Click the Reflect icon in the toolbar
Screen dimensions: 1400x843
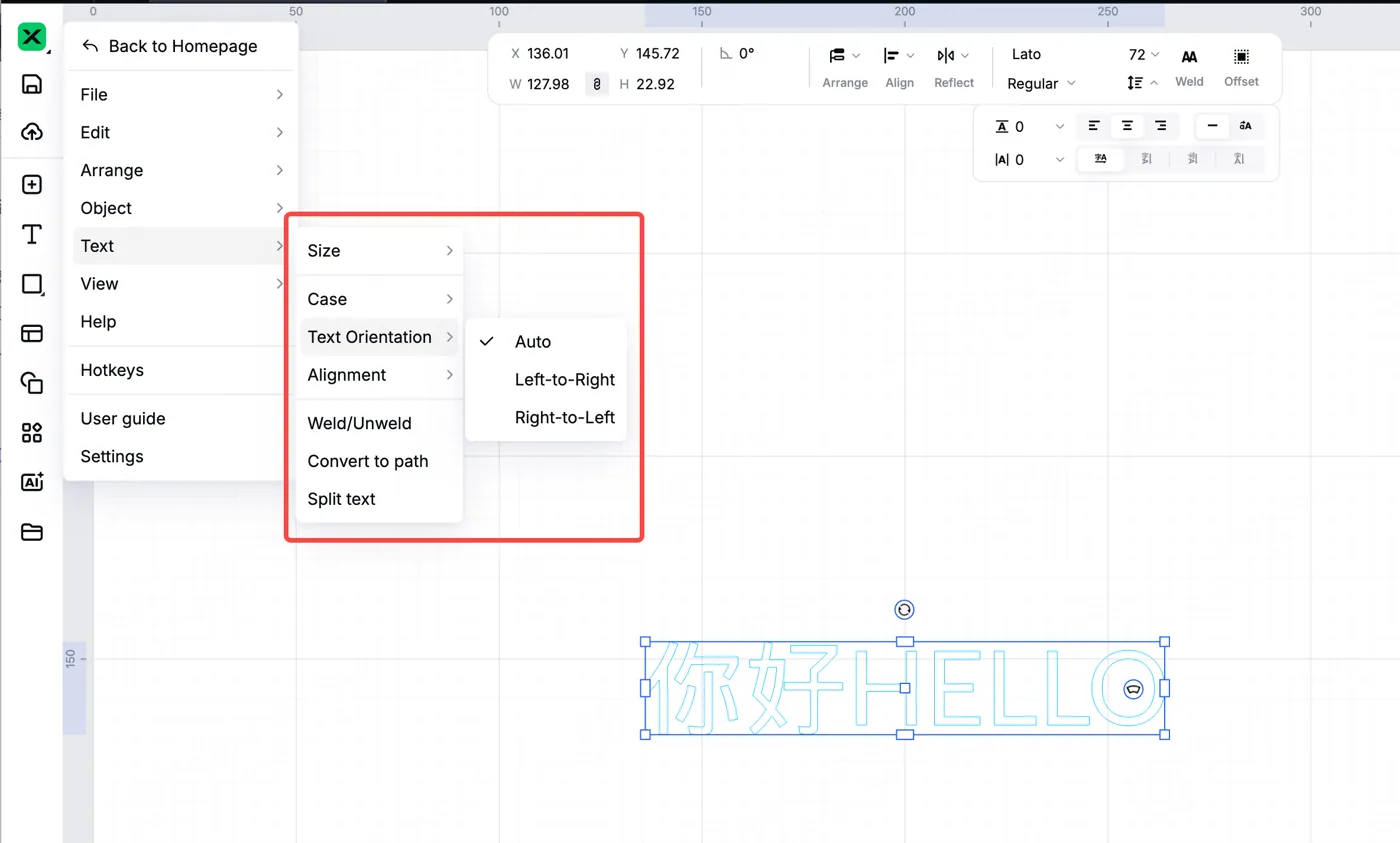point(945,56)
